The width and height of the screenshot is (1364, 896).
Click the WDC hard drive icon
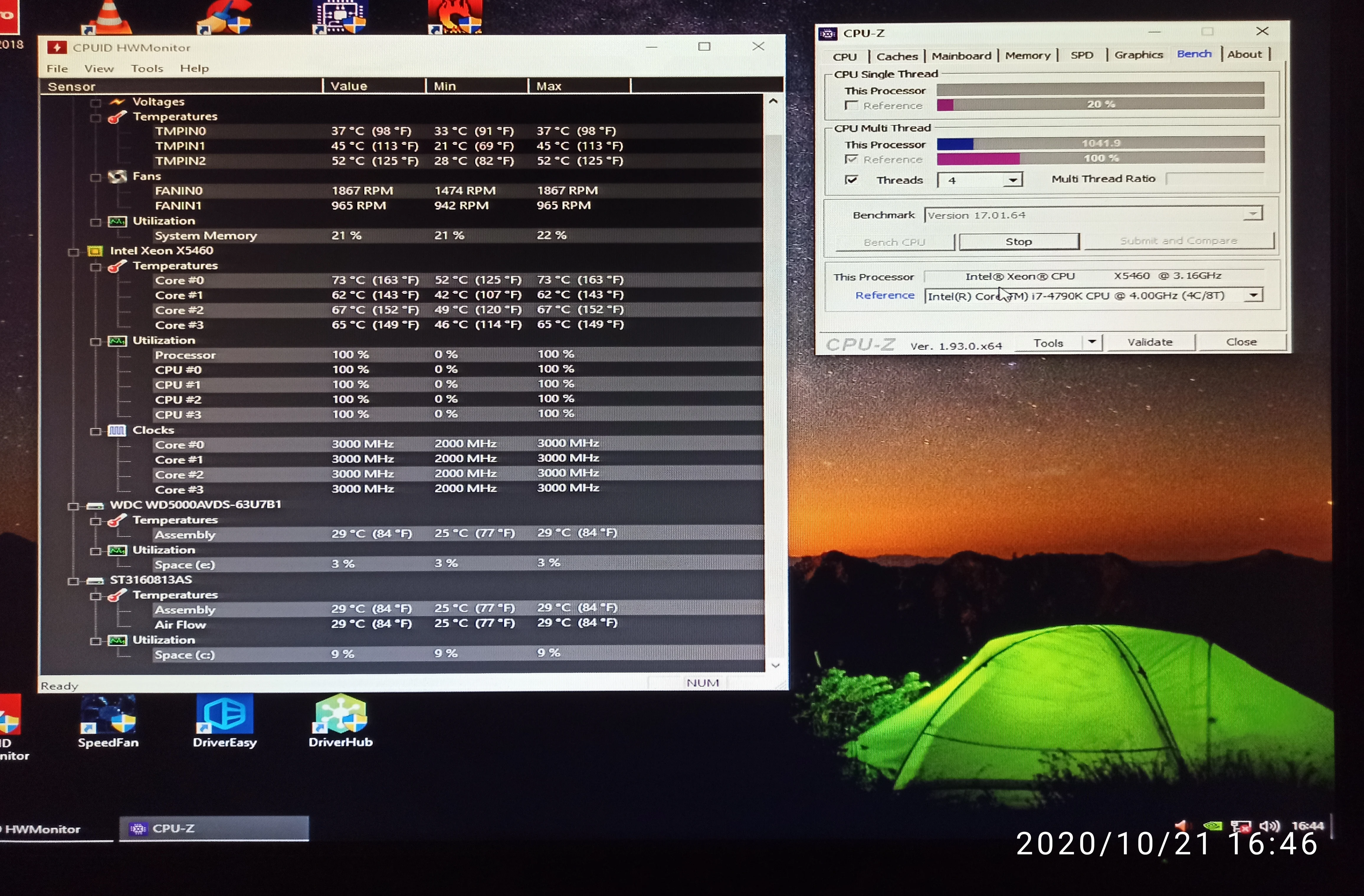point(95,506)
